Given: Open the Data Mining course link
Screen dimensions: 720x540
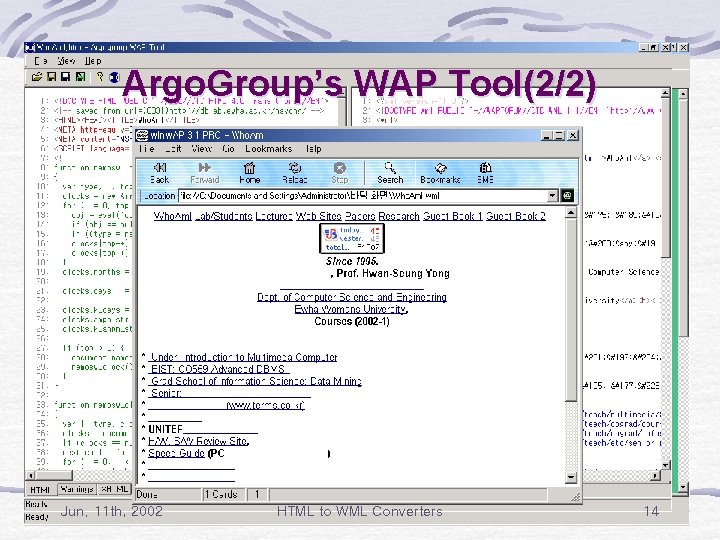Looking at the screenshot, I should coord(255,381).
